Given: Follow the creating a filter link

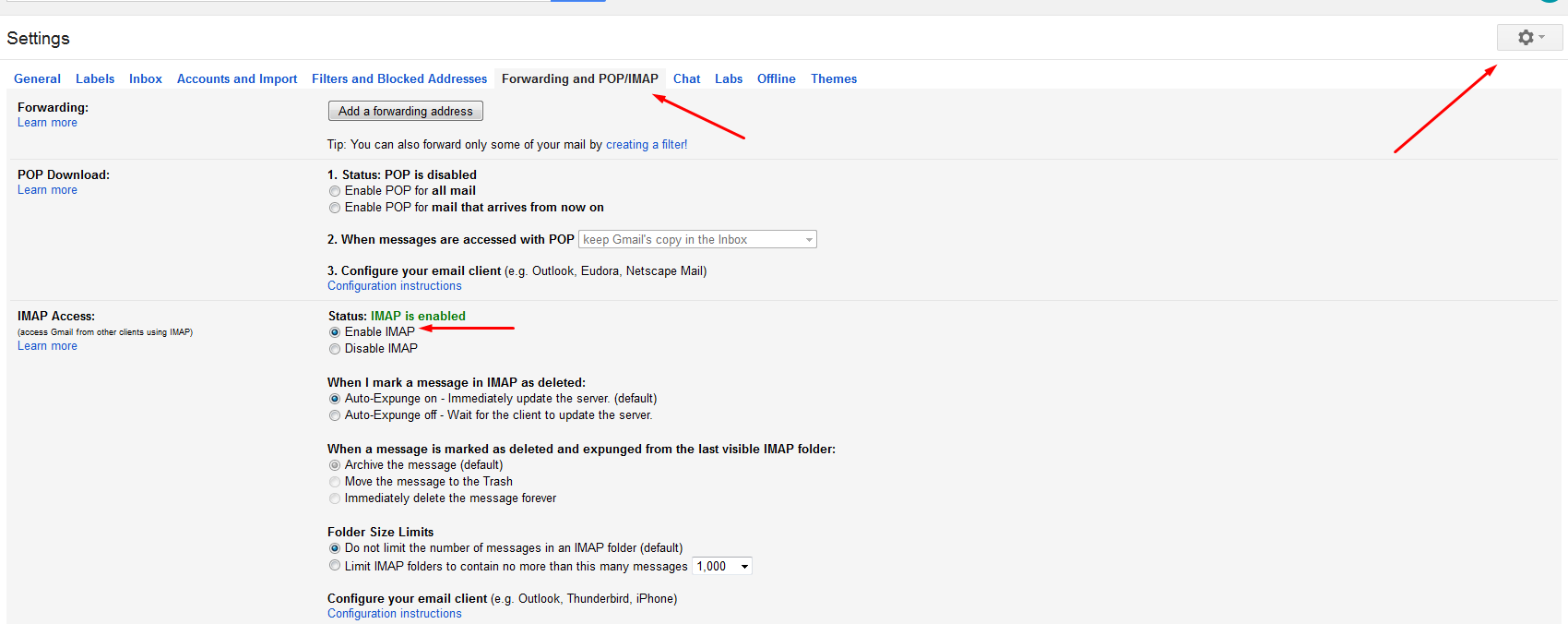Looking at the screenshot, I should pyautogui.click(x=646, y=145).
